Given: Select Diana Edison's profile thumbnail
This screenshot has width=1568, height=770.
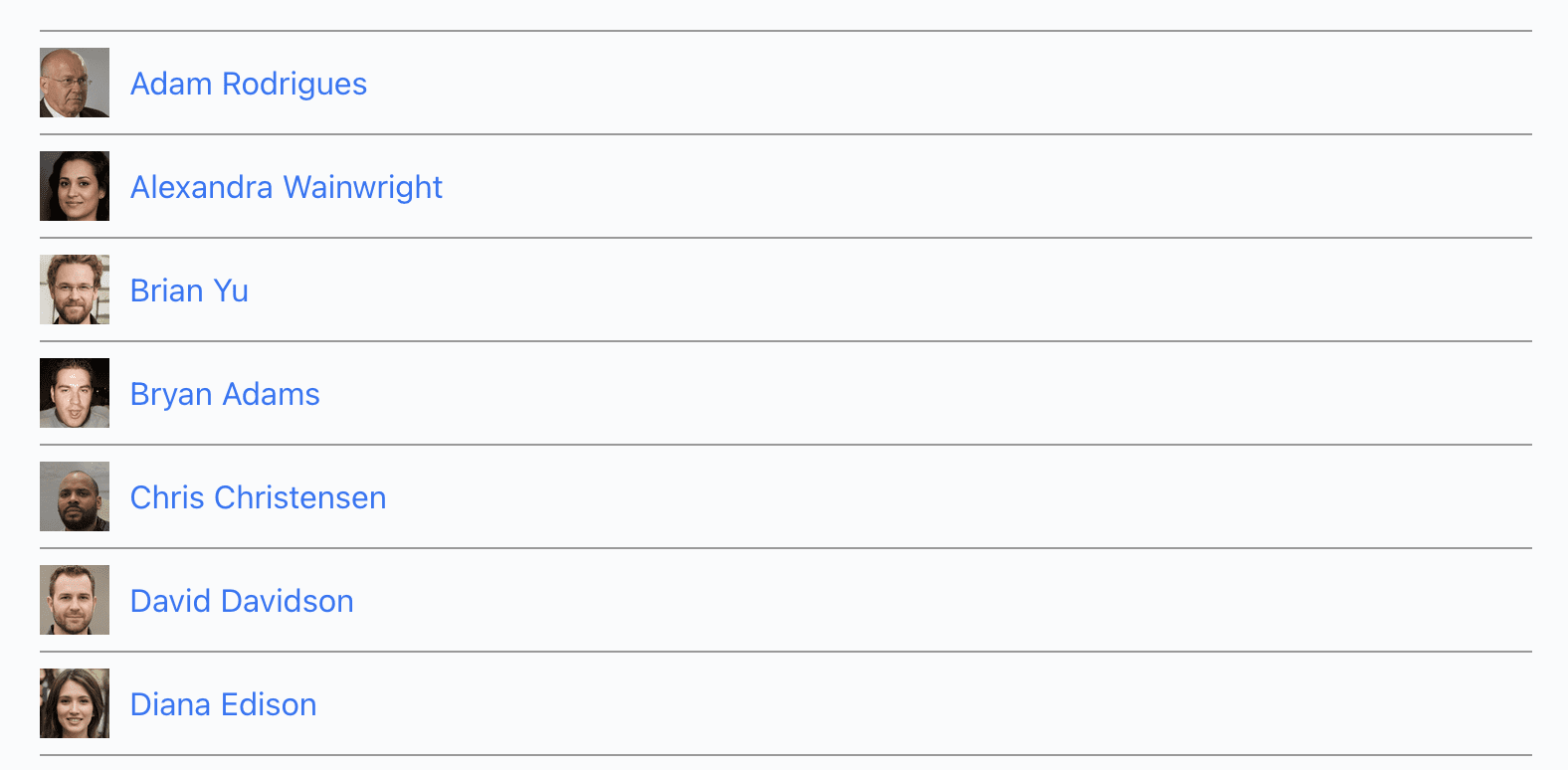Looking at the screenshot, I should 75,703.
